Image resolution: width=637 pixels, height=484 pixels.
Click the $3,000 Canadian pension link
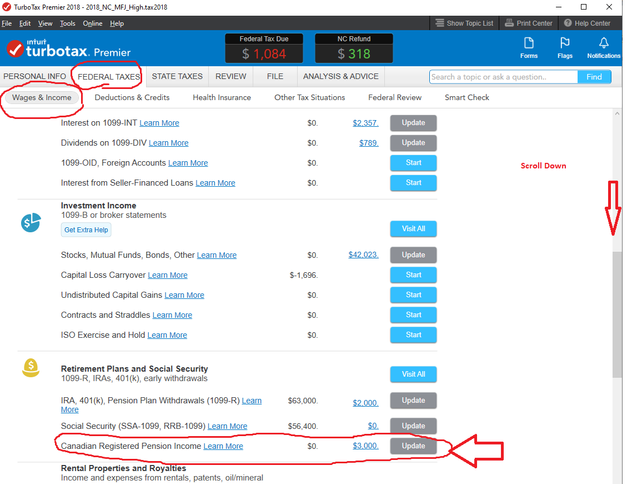click(x=365, y=446)
